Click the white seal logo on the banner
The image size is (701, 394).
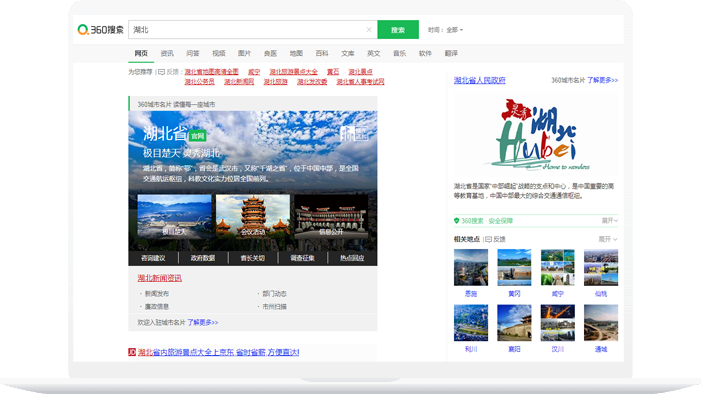(354, 134)
